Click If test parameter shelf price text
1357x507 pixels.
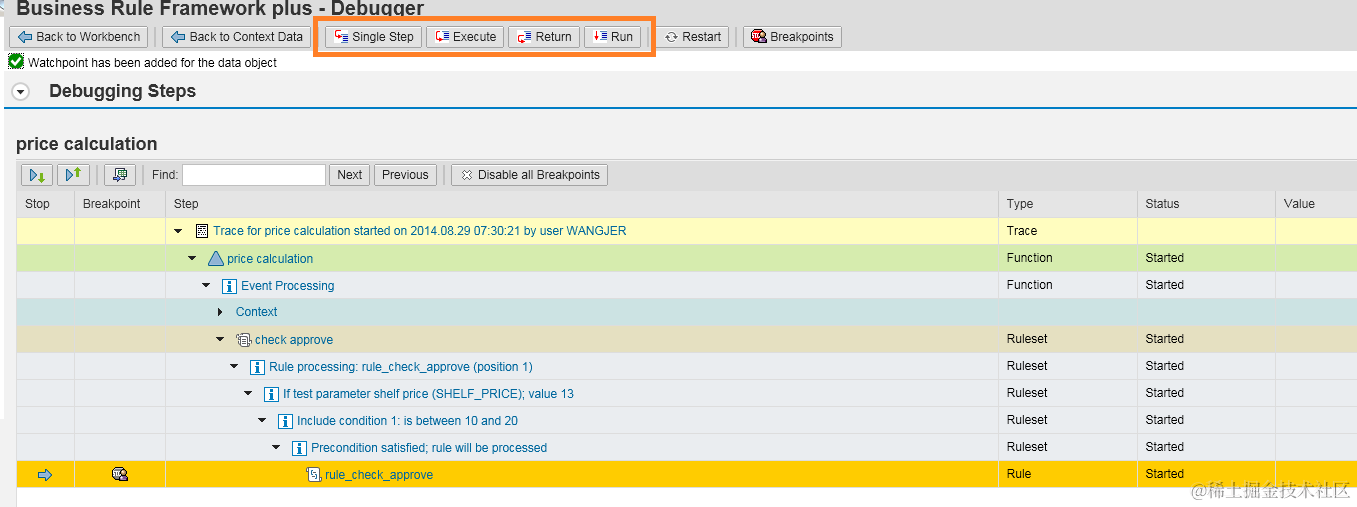(428, 394)
